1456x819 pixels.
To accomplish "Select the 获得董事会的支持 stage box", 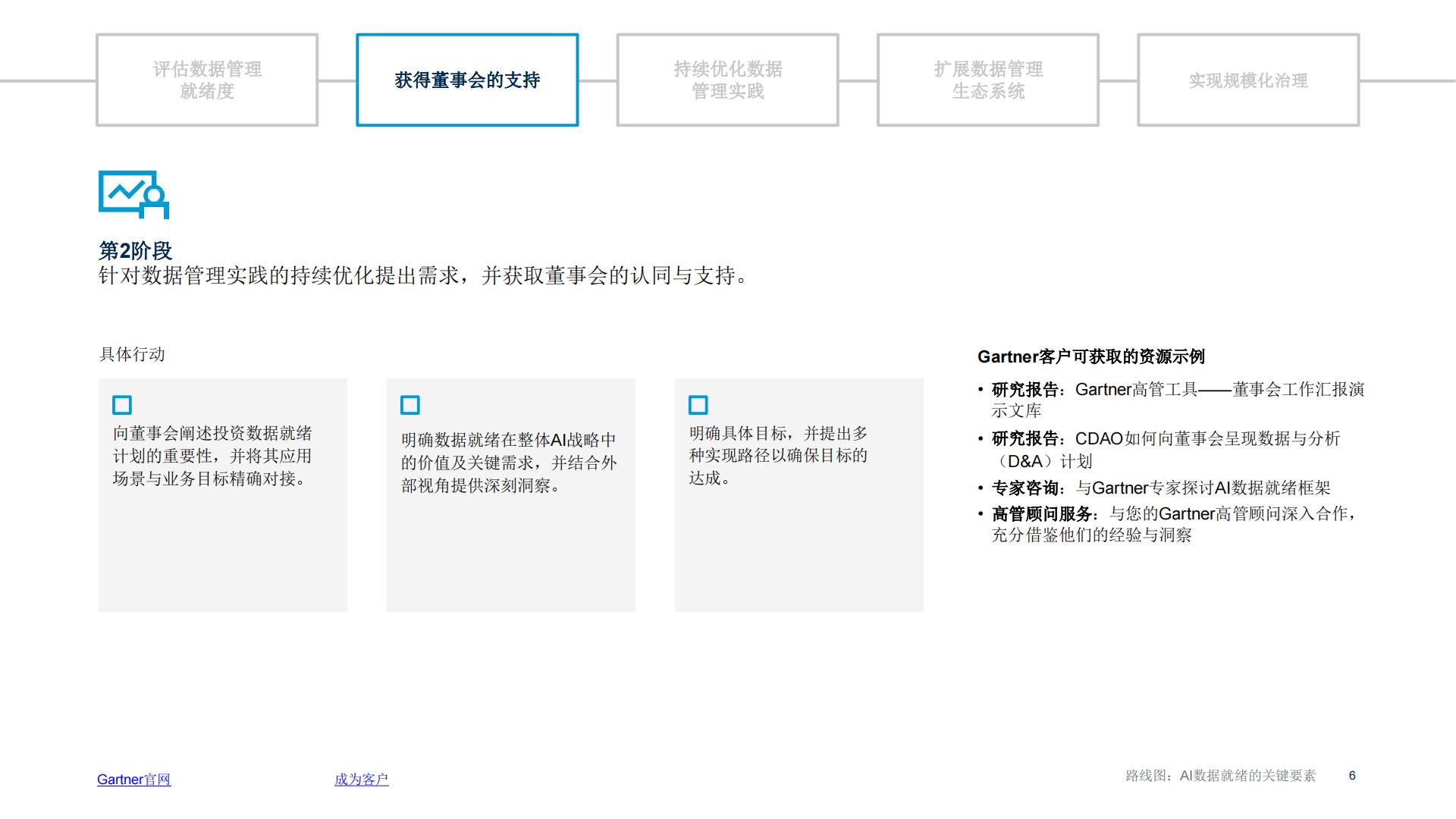I will click(x=467, y=80).
